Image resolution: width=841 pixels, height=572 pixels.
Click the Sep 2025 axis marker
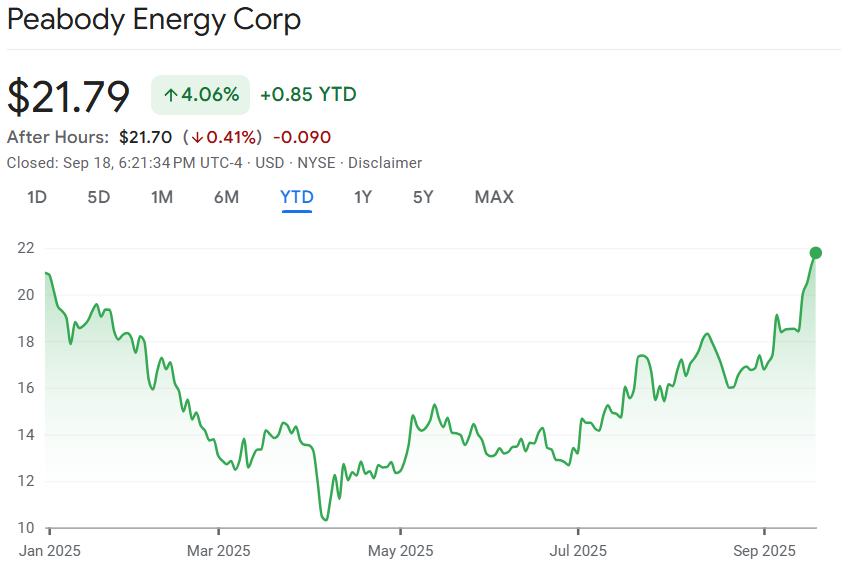click(764, 550)
